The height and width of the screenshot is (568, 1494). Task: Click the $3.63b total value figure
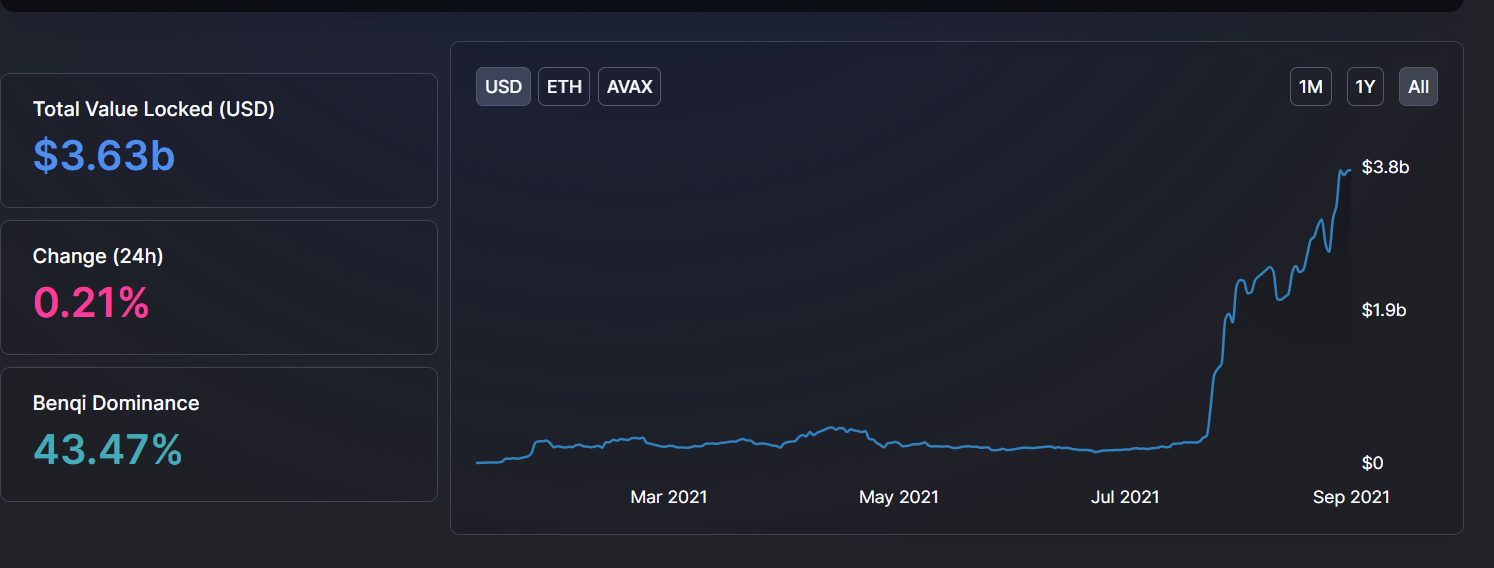pos(104,155)
